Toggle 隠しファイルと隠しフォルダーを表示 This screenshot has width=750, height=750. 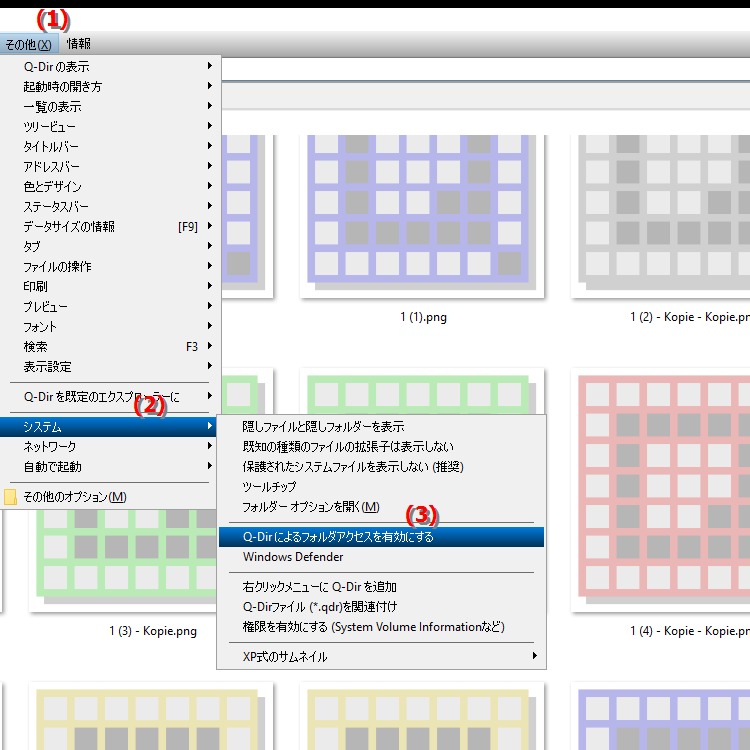(381, 426)
